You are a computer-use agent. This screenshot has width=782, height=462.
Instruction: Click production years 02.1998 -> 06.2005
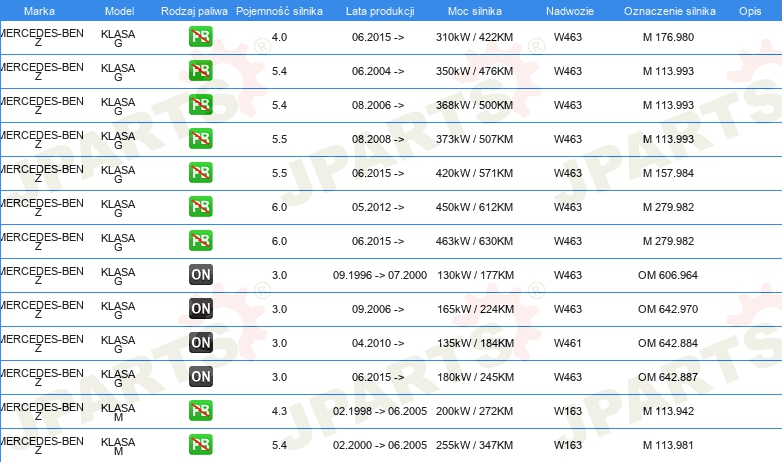(x=380, y=411)
